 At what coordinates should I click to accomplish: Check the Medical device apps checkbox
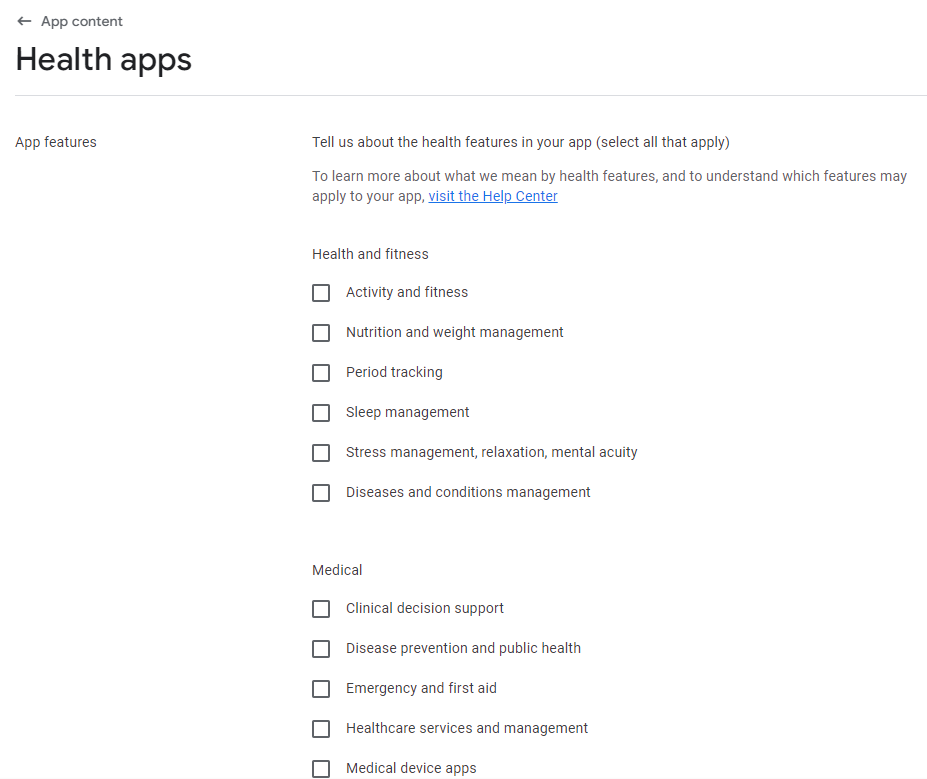point(321,768)
